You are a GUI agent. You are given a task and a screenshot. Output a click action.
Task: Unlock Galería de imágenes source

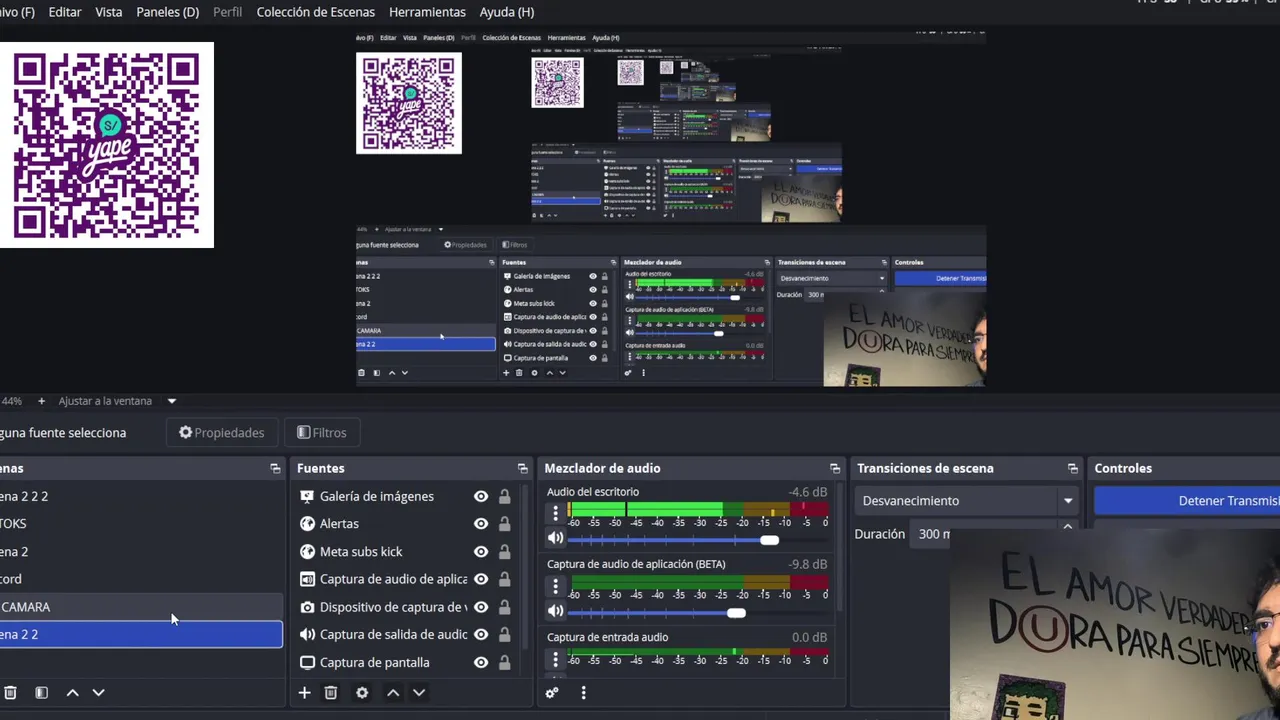(x=504, y=496)
